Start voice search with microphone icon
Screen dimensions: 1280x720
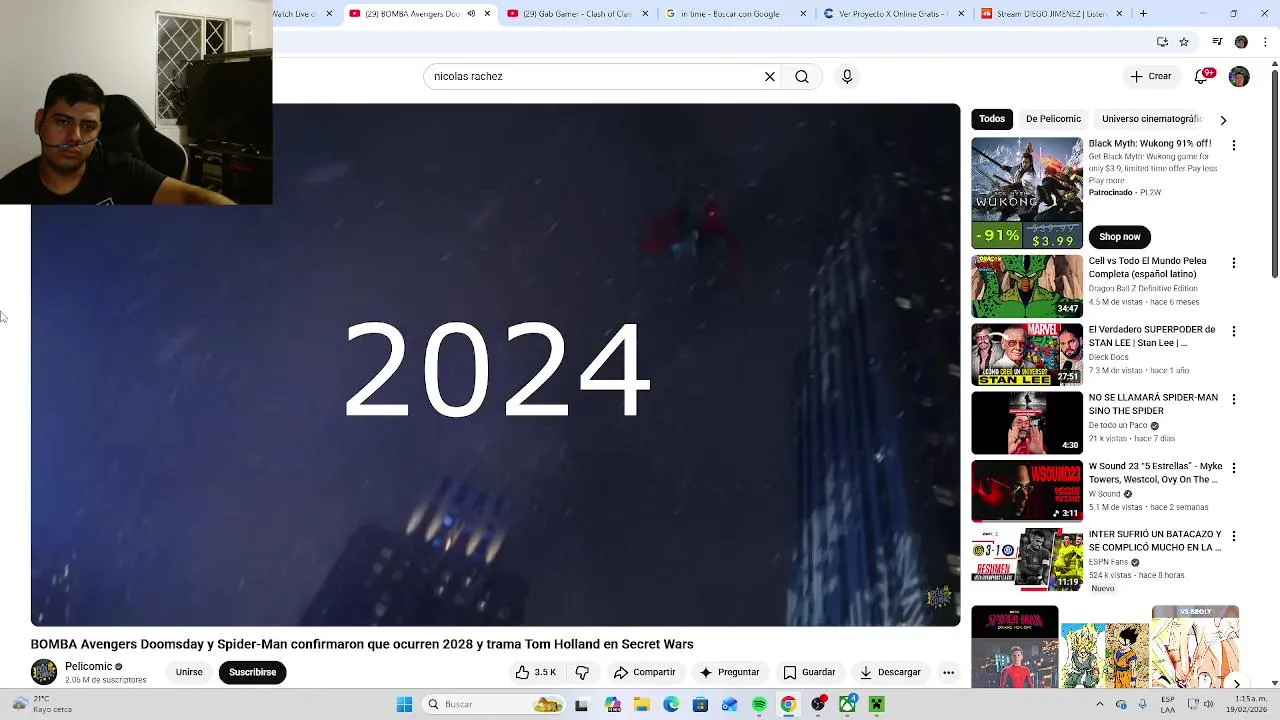(847, 76)
